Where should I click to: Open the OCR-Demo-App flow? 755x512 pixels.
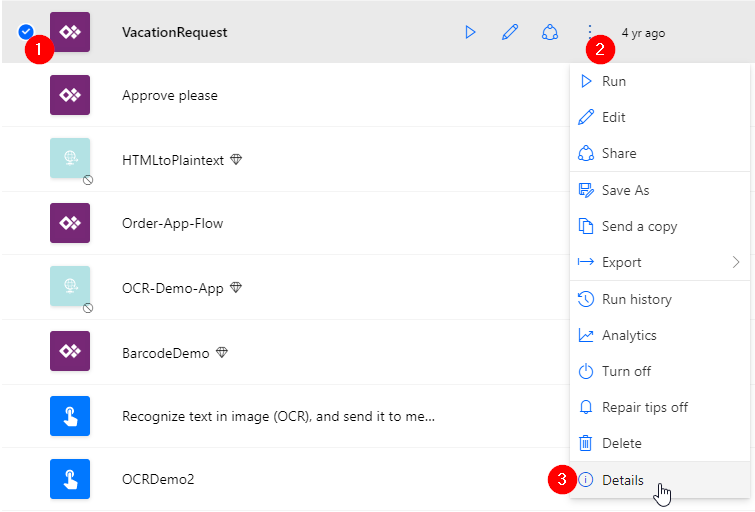point(172,288)
